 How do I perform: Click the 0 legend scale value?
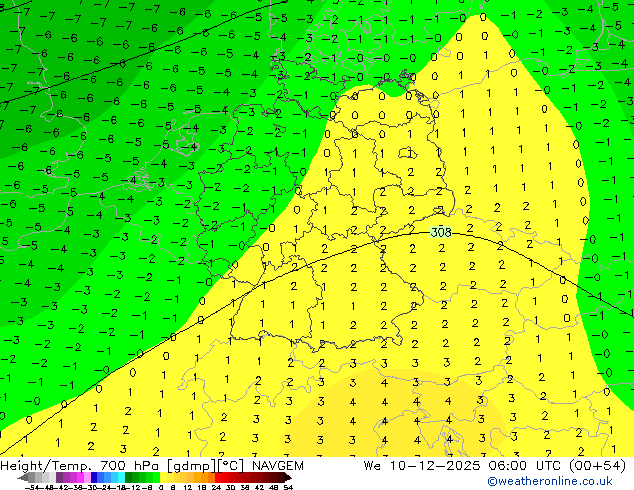(161, 488)
